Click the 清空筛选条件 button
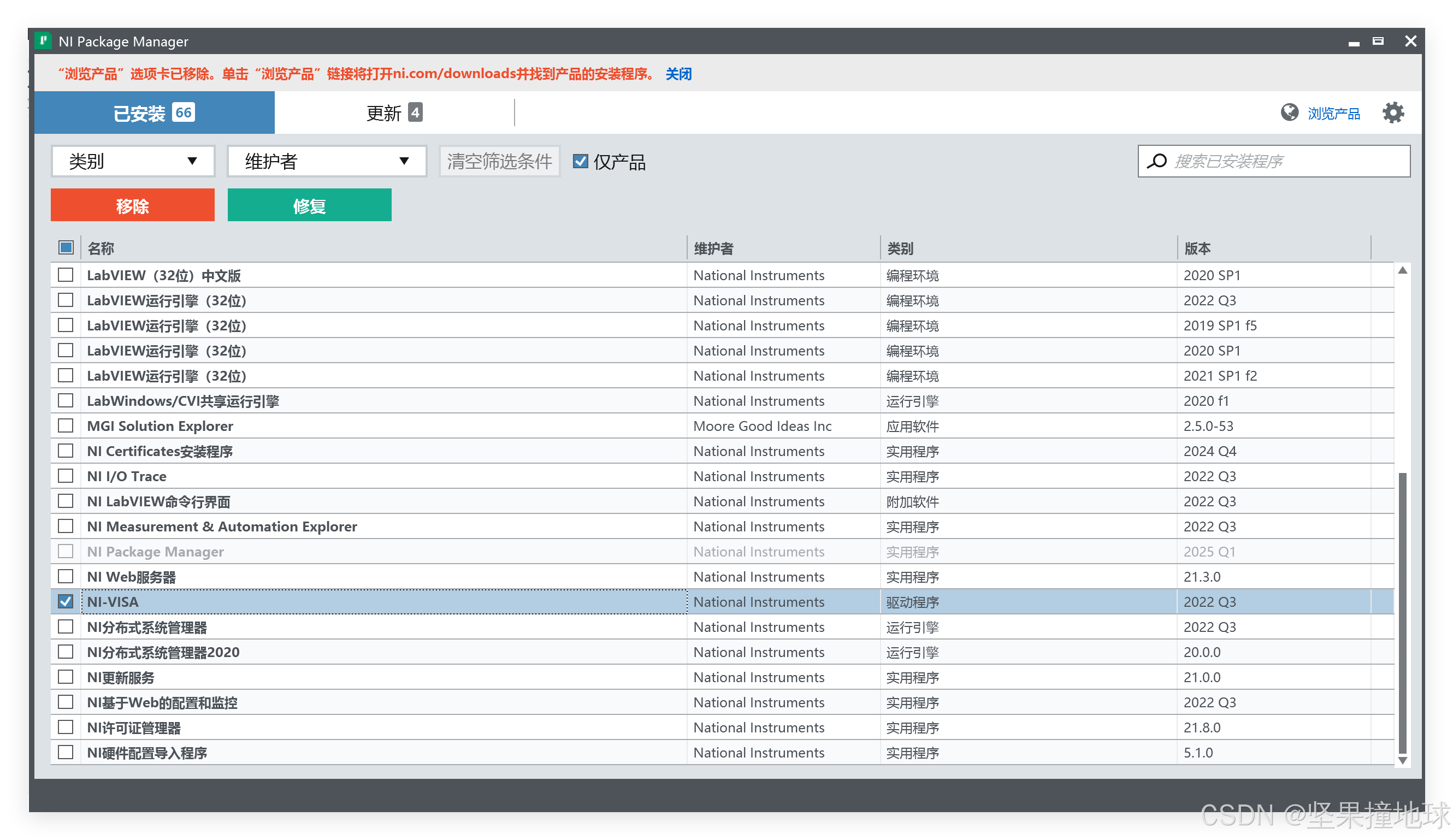1453x840 pixels. [499, 162]
